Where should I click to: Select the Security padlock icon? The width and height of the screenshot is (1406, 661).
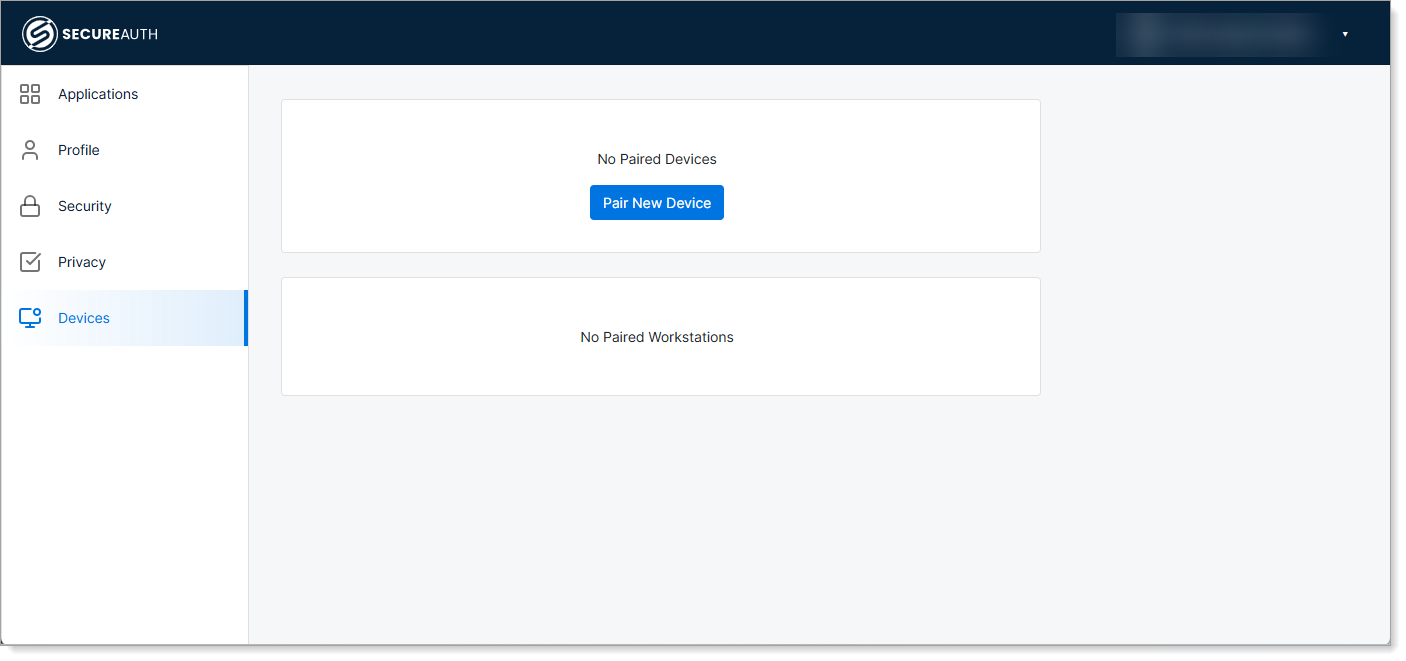coord(29,205)
